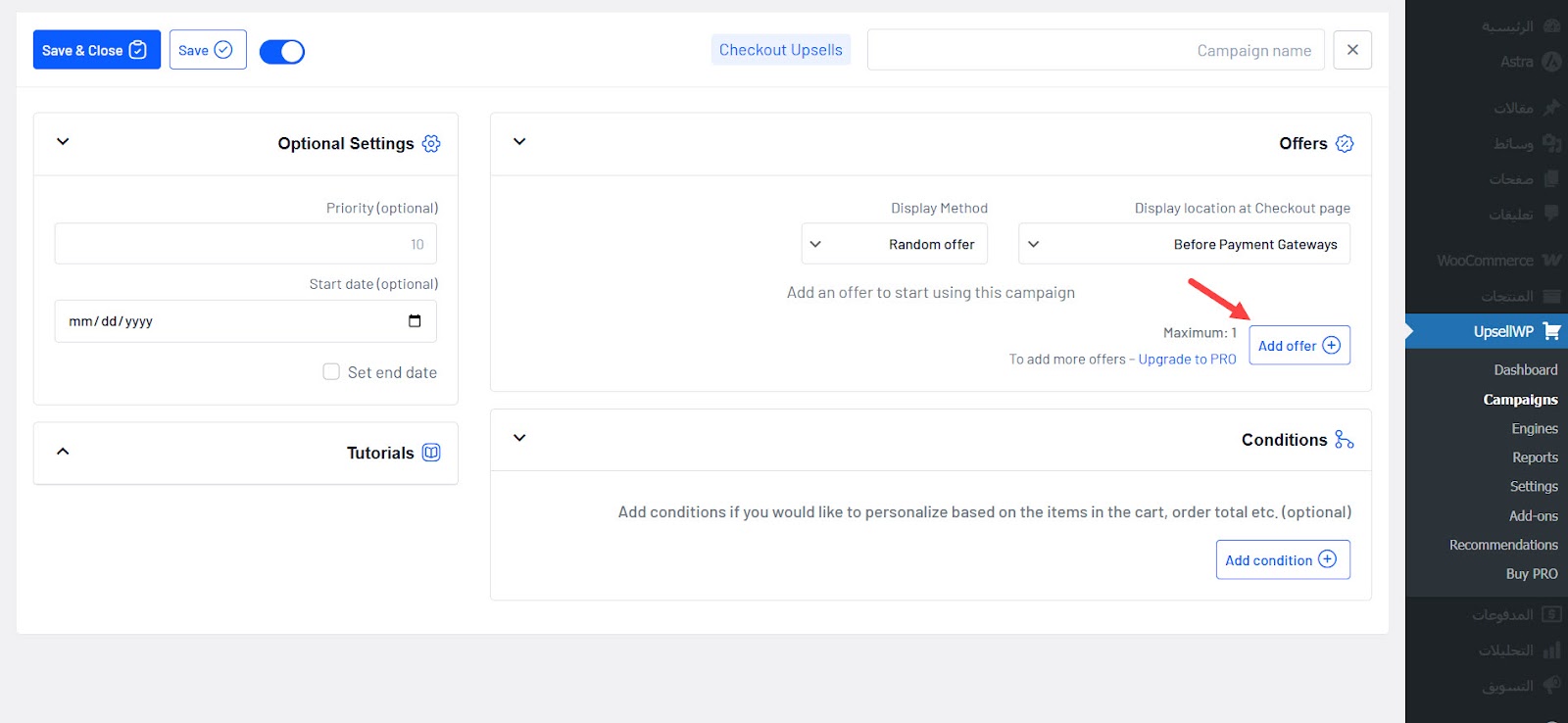
Task: Click the Add offer button
Action: click(1298, 346)
